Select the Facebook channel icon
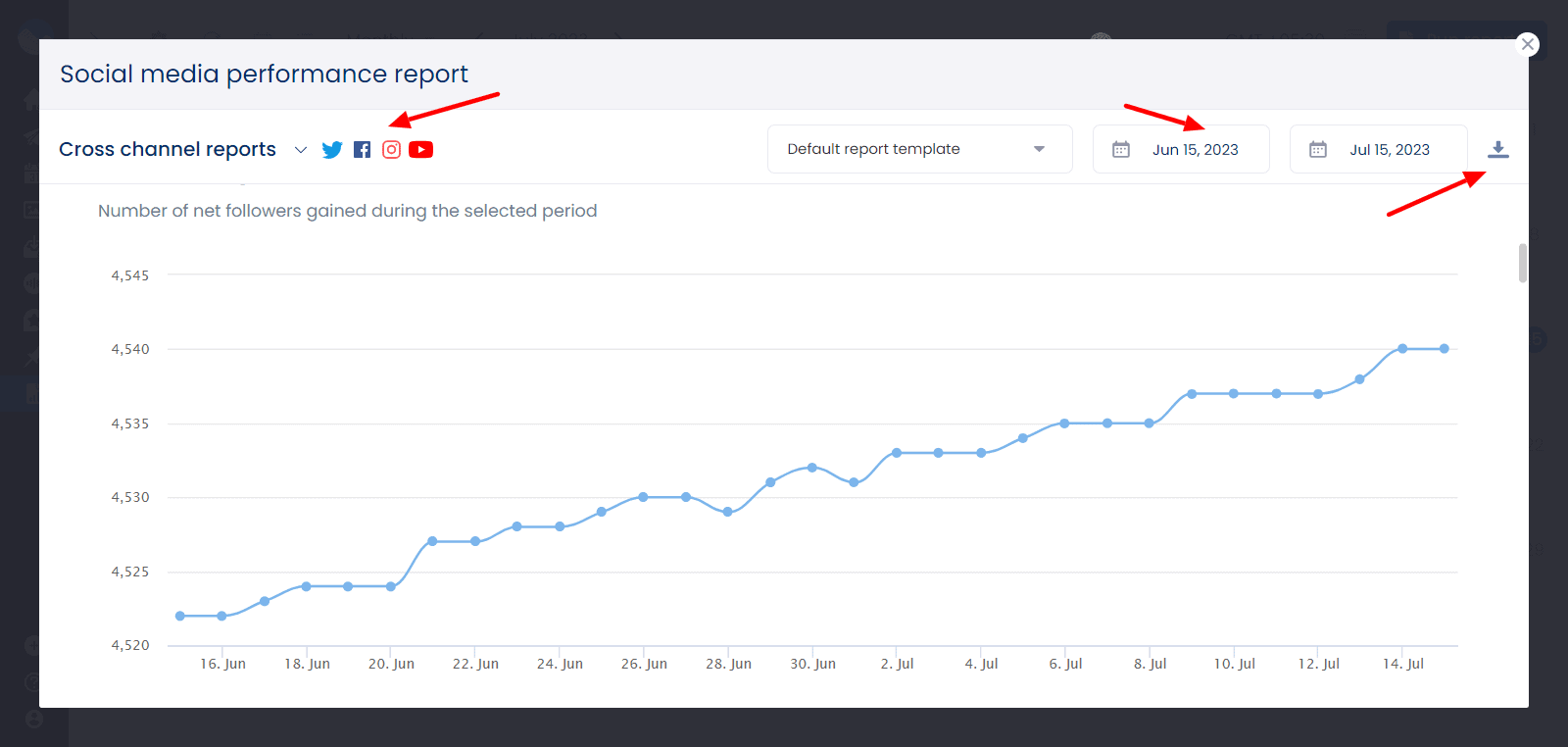 363,150
